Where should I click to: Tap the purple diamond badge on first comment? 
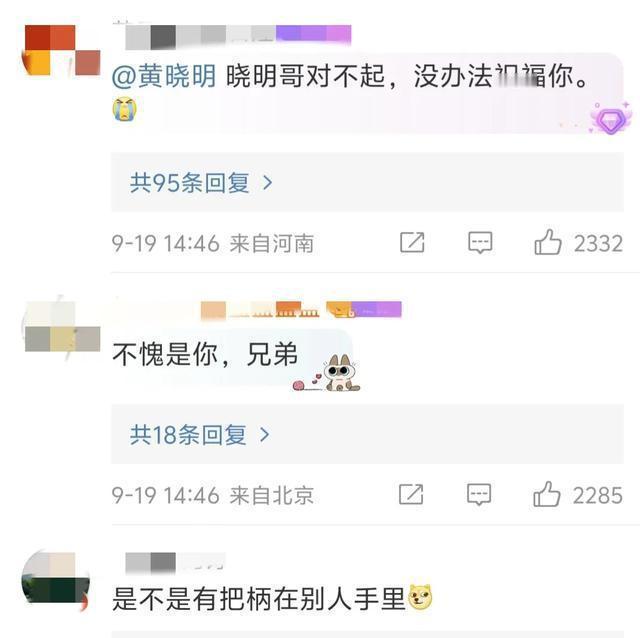click(610, 120)
